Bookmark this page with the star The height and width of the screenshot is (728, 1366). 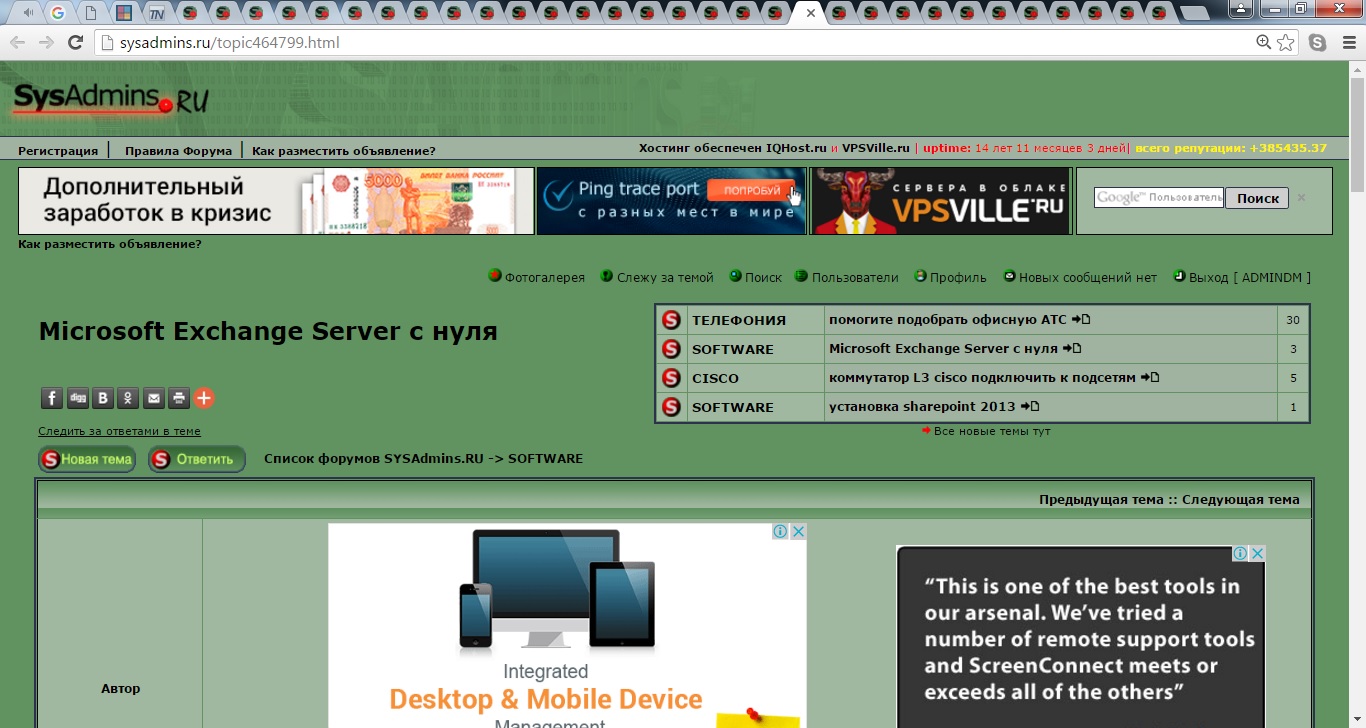1286,42
